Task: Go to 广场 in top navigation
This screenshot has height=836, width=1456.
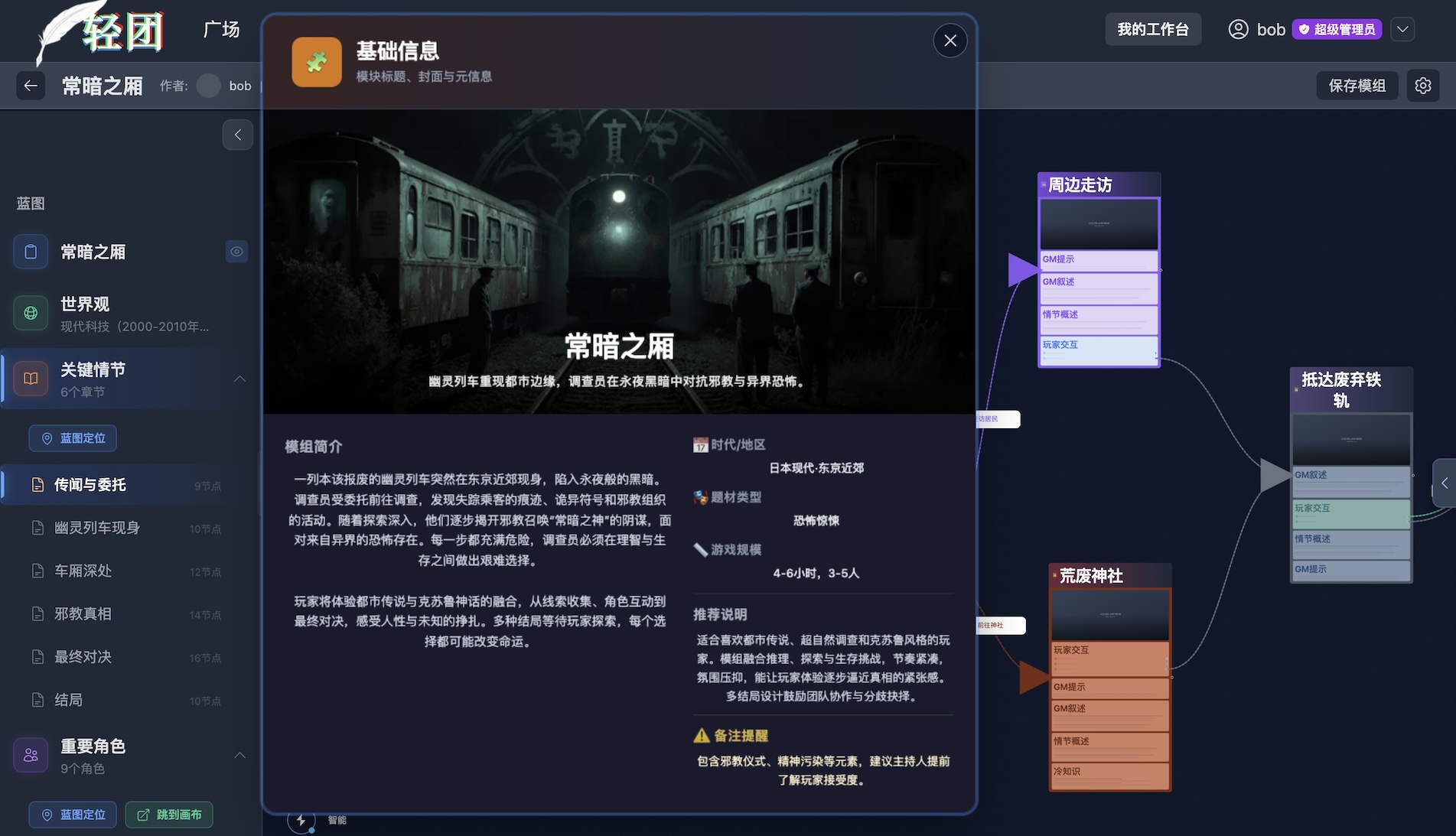Action: pos(221,29)
